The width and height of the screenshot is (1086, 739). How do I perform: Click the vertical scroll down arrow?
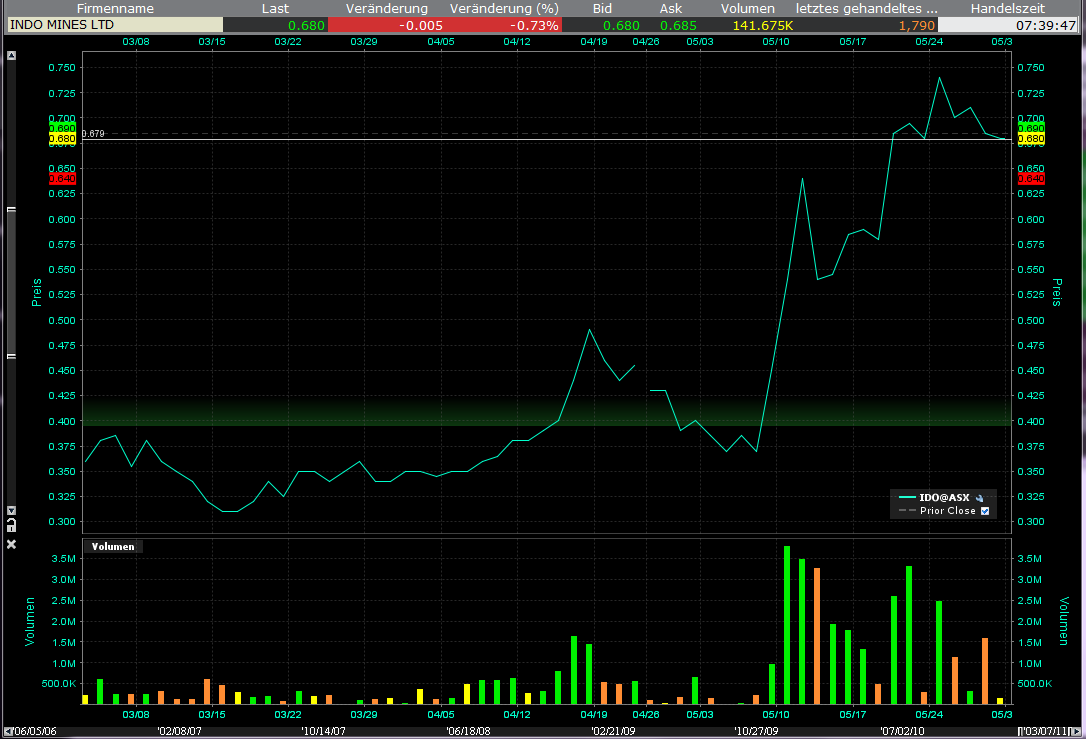11,510
